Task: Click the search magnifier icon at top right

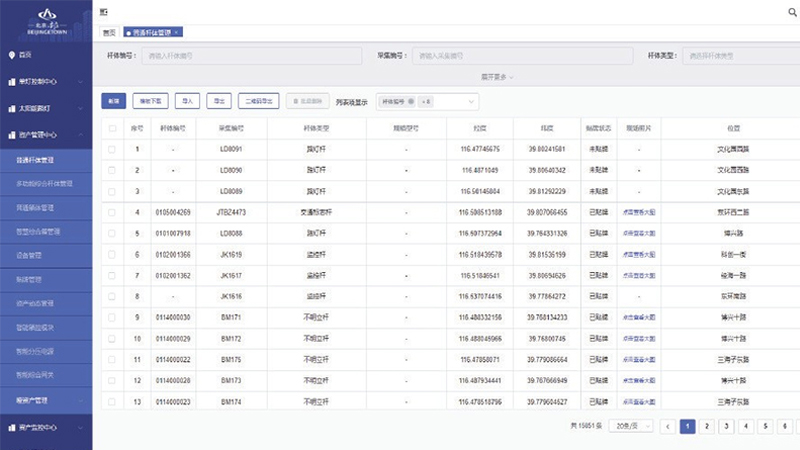Action: pyautogui.click(x=788, y=11)
